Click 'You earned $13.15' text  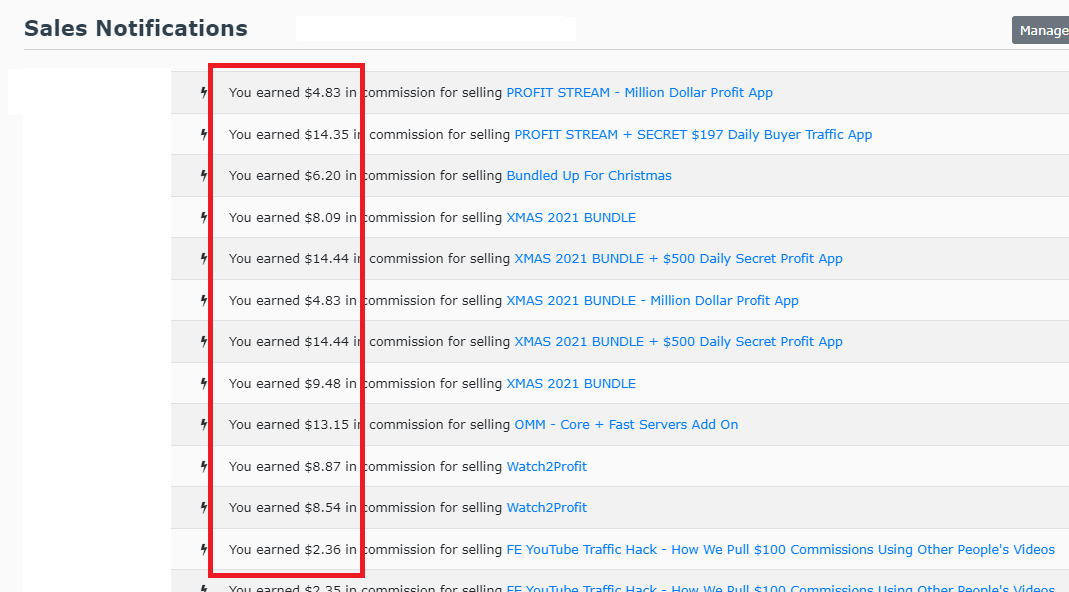coord(289,424)
